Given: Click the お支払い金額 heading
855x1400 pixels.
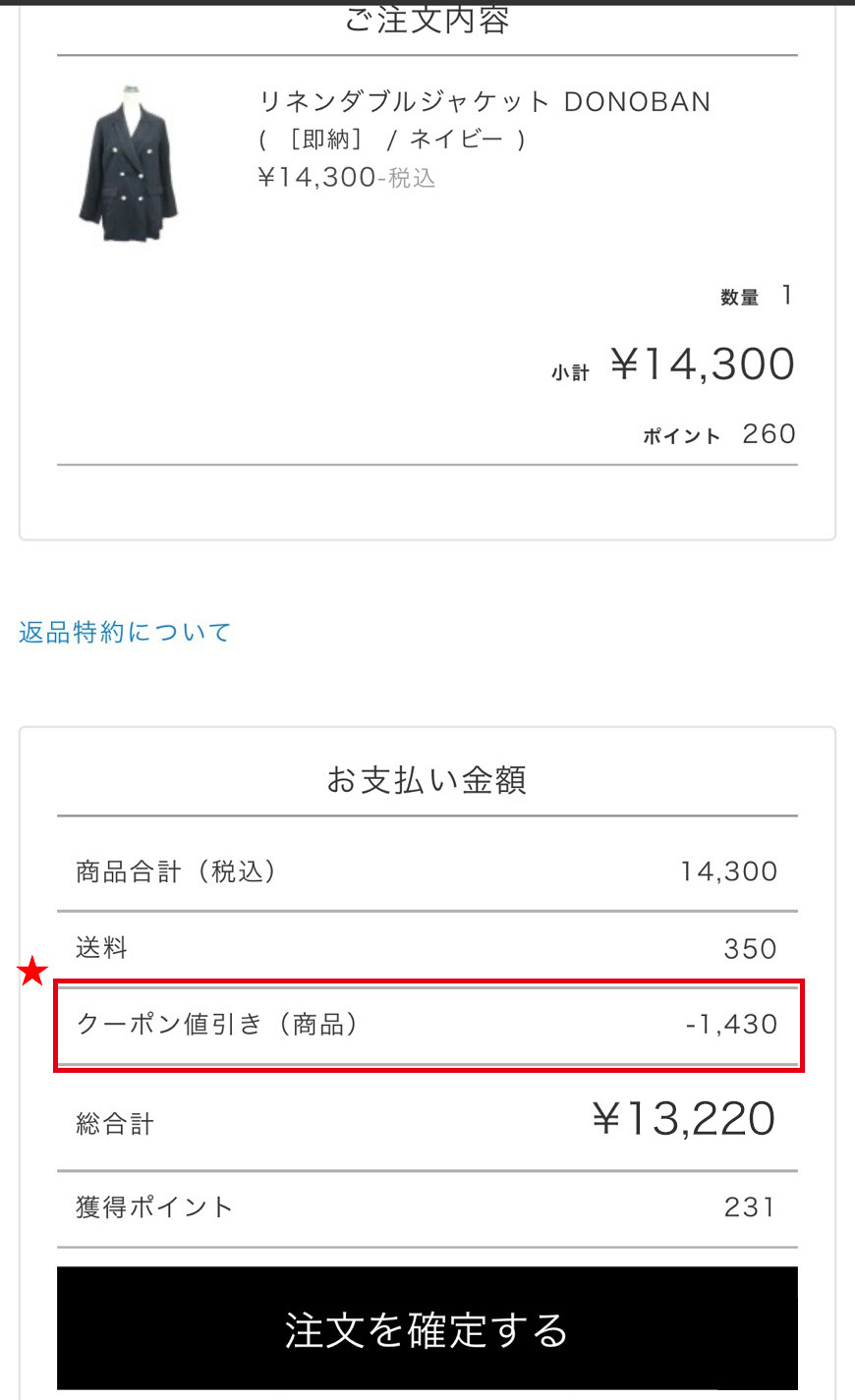Looking at the screenshot, I should pos(427,780).
